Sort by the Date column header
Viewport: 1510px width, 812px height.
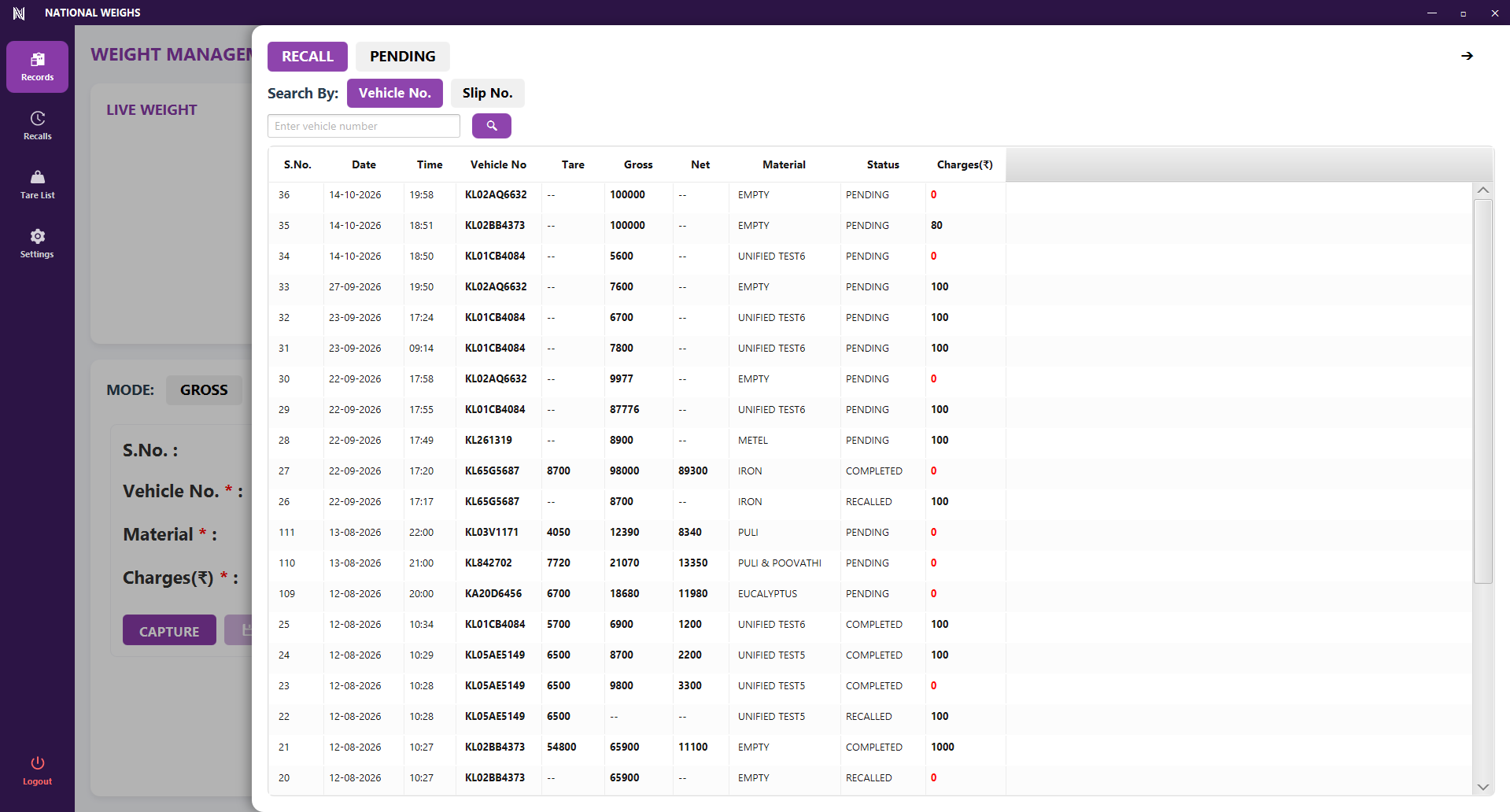pyautogui.click(x=364, y=164)
